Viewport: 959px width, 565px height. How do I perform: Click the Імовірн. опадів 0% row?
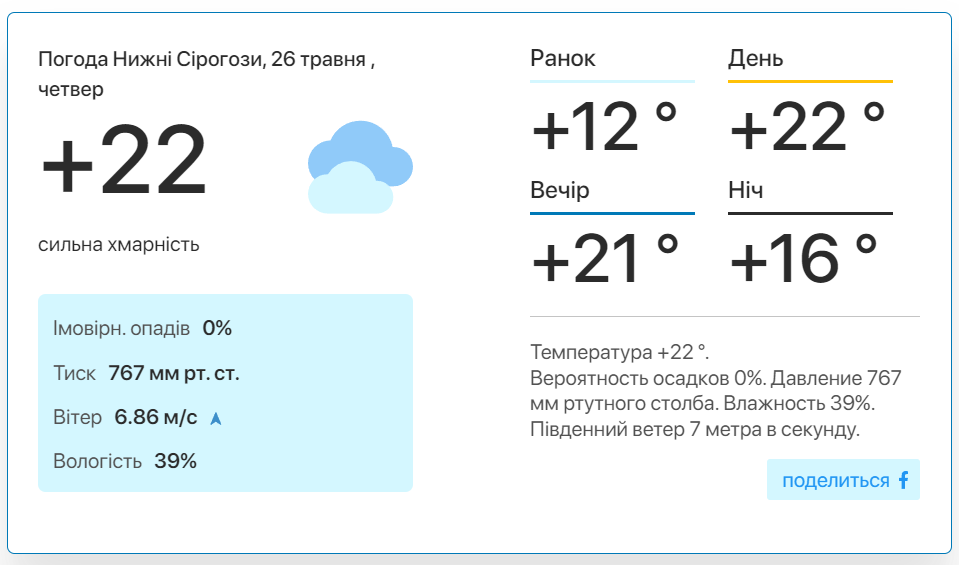[143, 328]
